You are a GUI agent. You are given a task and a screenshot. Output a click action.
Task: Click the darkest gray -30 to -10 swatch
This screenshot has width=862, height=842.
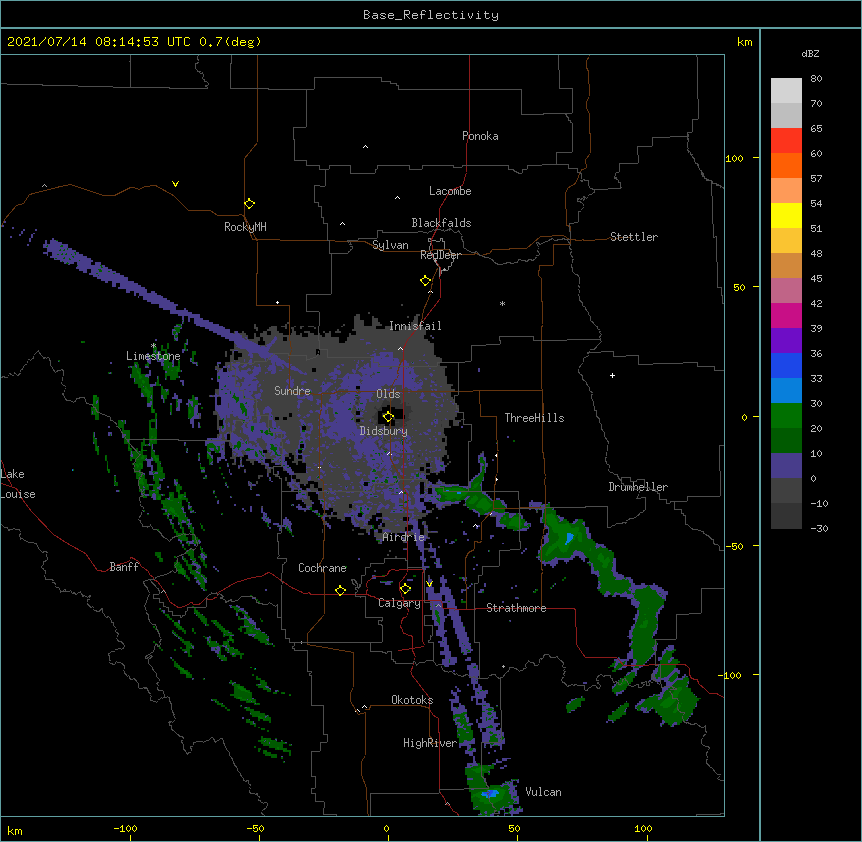click(786, 516)
